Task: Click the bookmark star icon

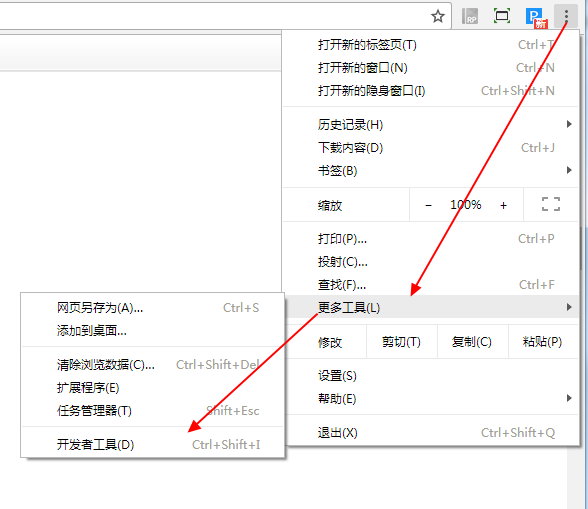Action: (438, 16)
